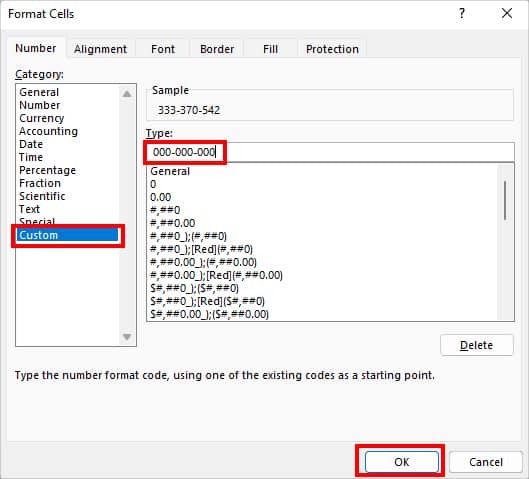
Task: Choose the General format code in list
Action: [x=170, y=171]
